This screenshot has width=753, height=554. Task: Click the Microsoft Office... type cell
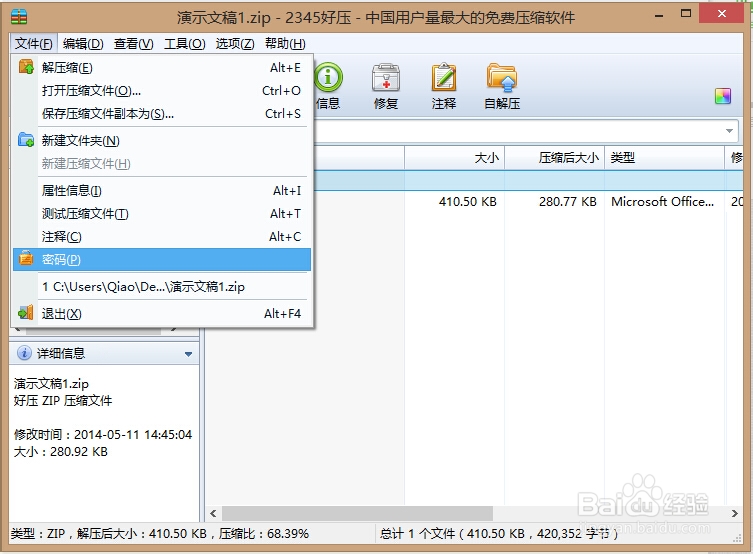click(662, 202)
